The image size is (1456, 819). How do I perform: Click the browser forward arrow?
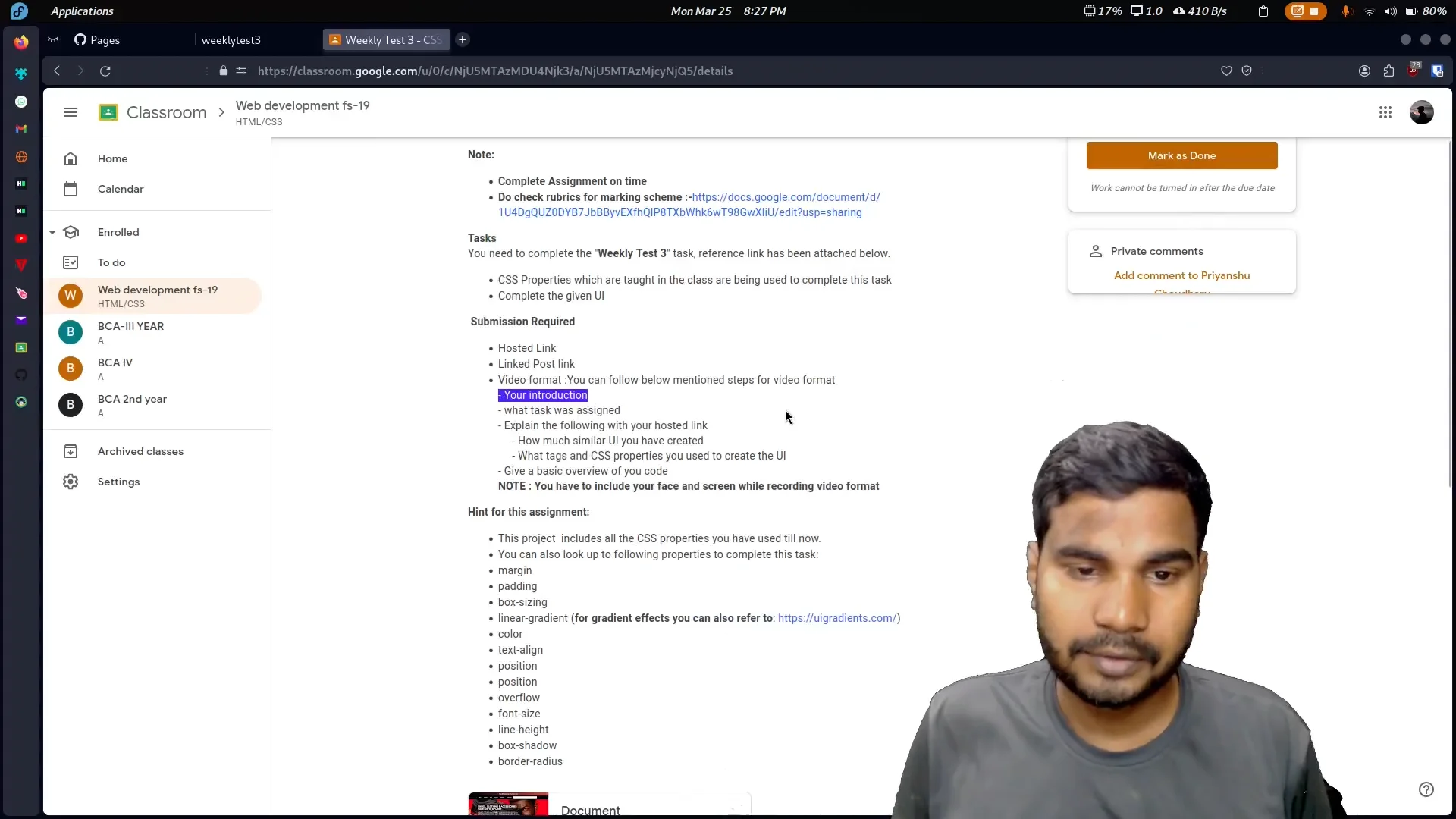point(80,71)
